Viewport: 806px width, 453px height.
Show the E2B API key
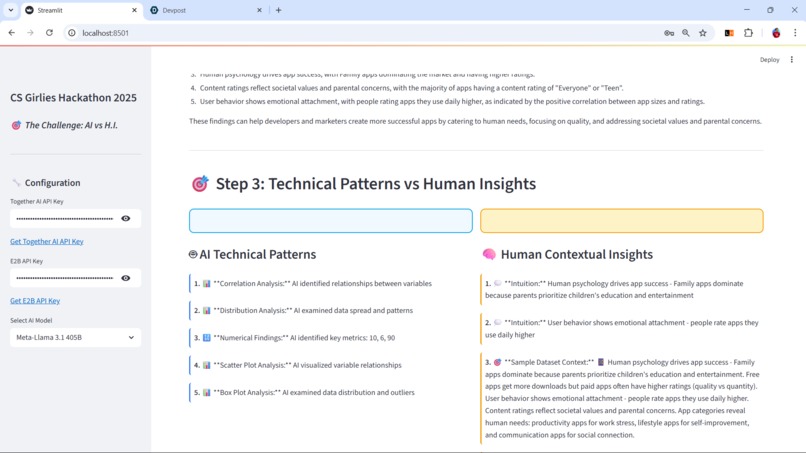(125, 278)
